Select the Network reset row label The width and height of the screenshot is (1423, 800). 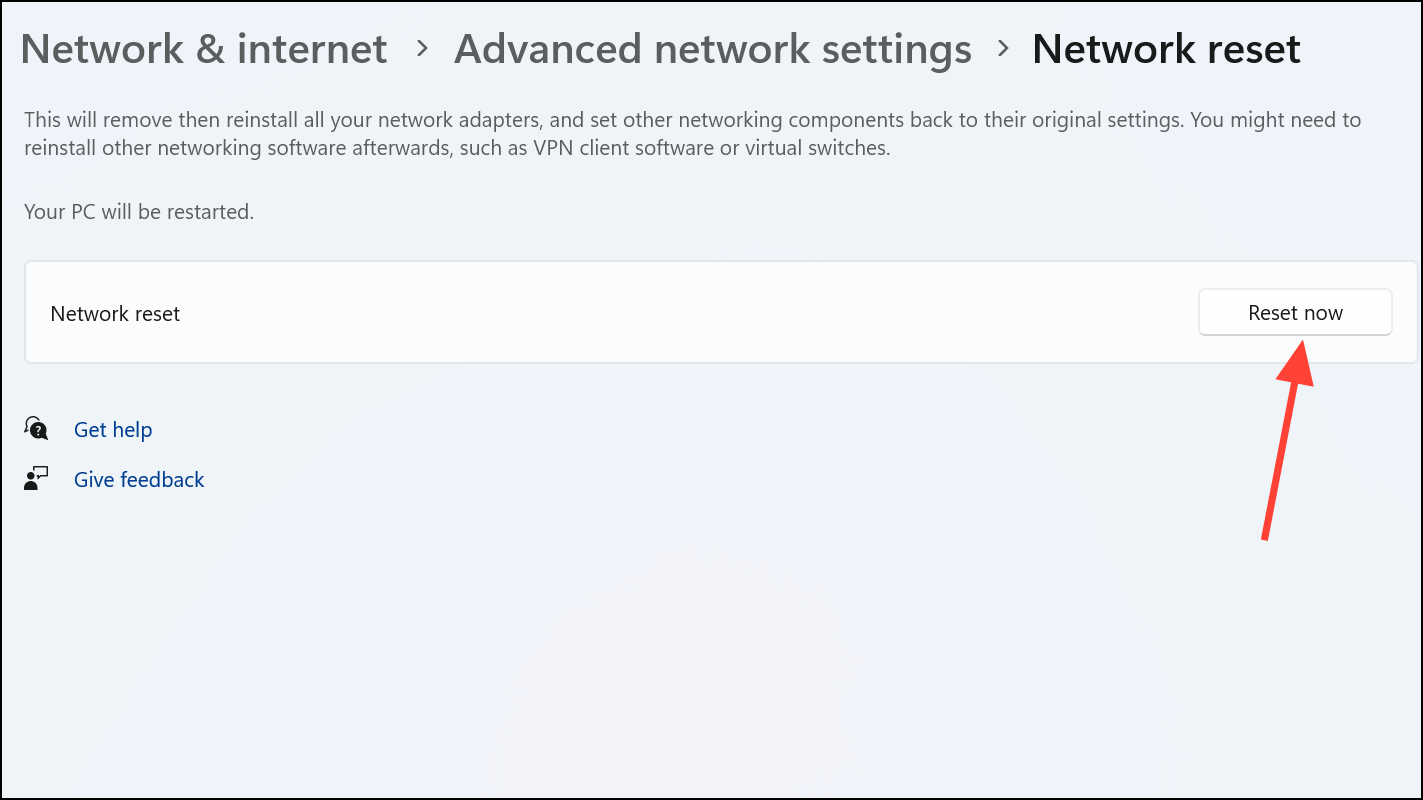tap(115, 313)
